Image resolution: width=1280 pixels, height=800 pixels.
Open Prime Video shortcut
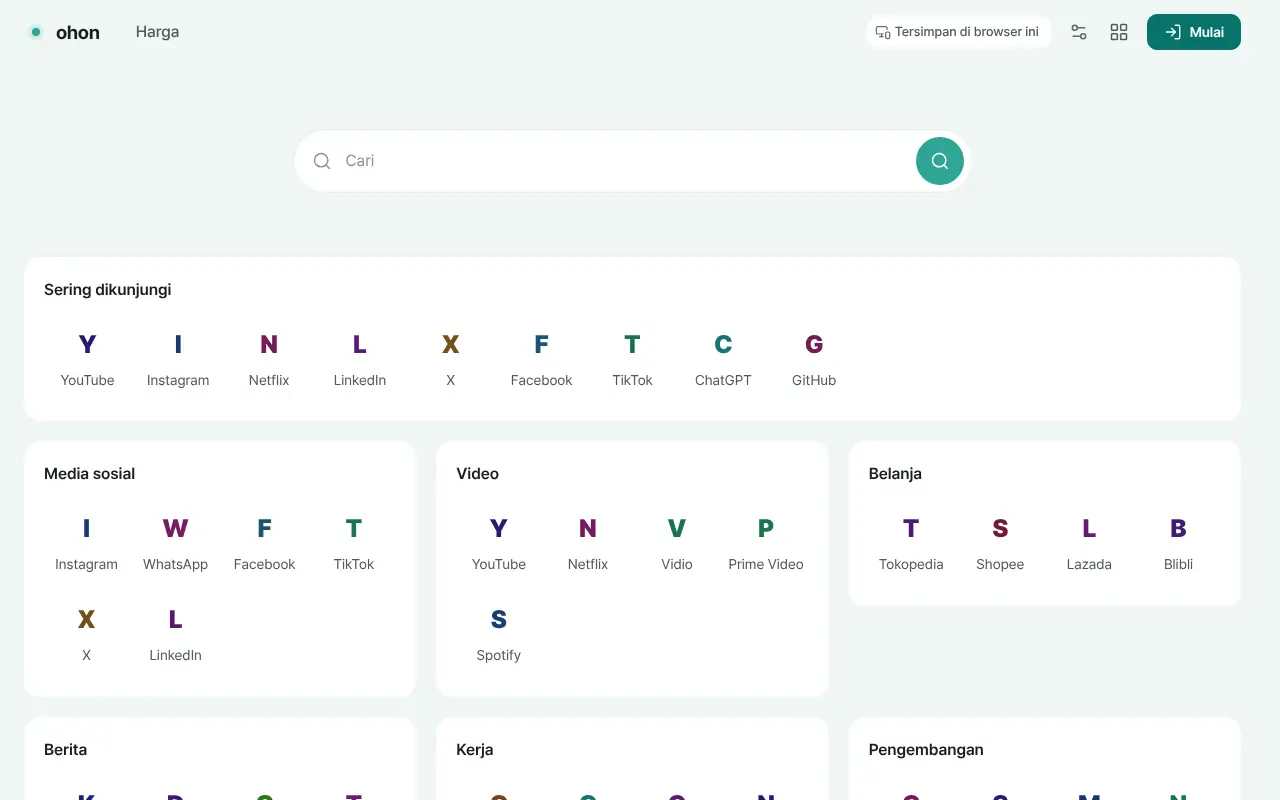click(x=766, y=543)
